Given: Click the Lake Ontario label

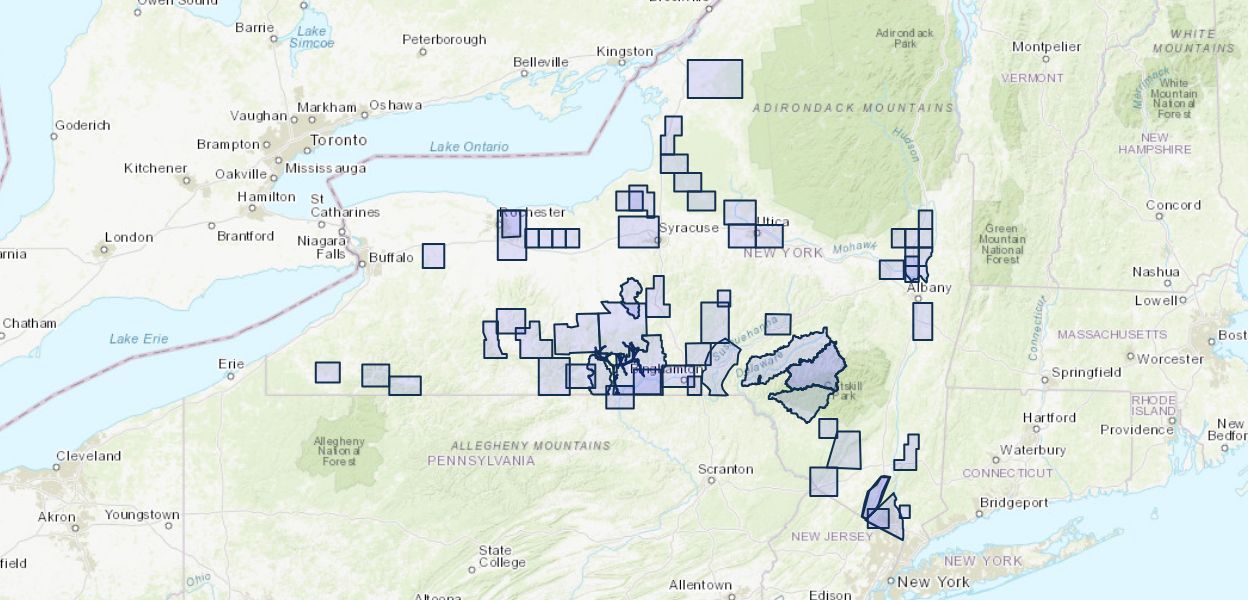Looking at the screenshot, I should coord(468,147).
